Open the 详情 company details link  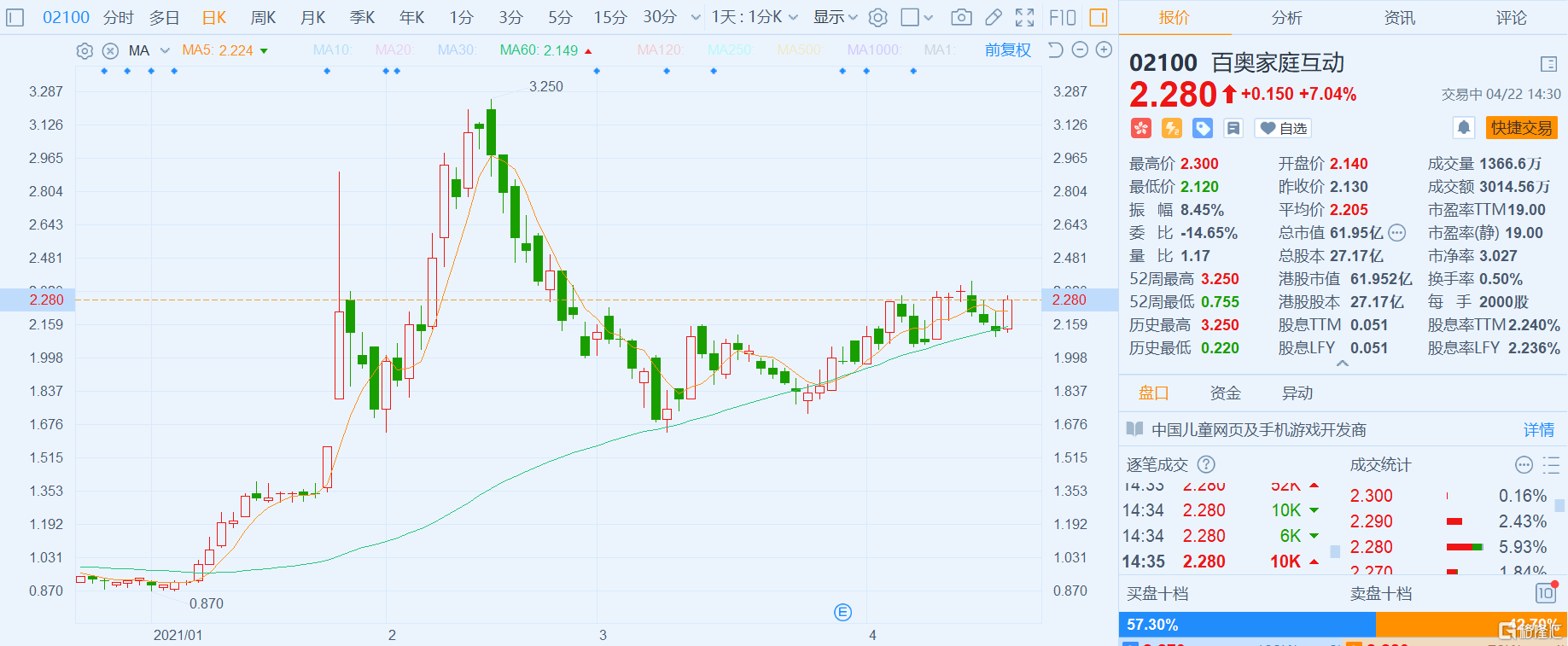1539,429
